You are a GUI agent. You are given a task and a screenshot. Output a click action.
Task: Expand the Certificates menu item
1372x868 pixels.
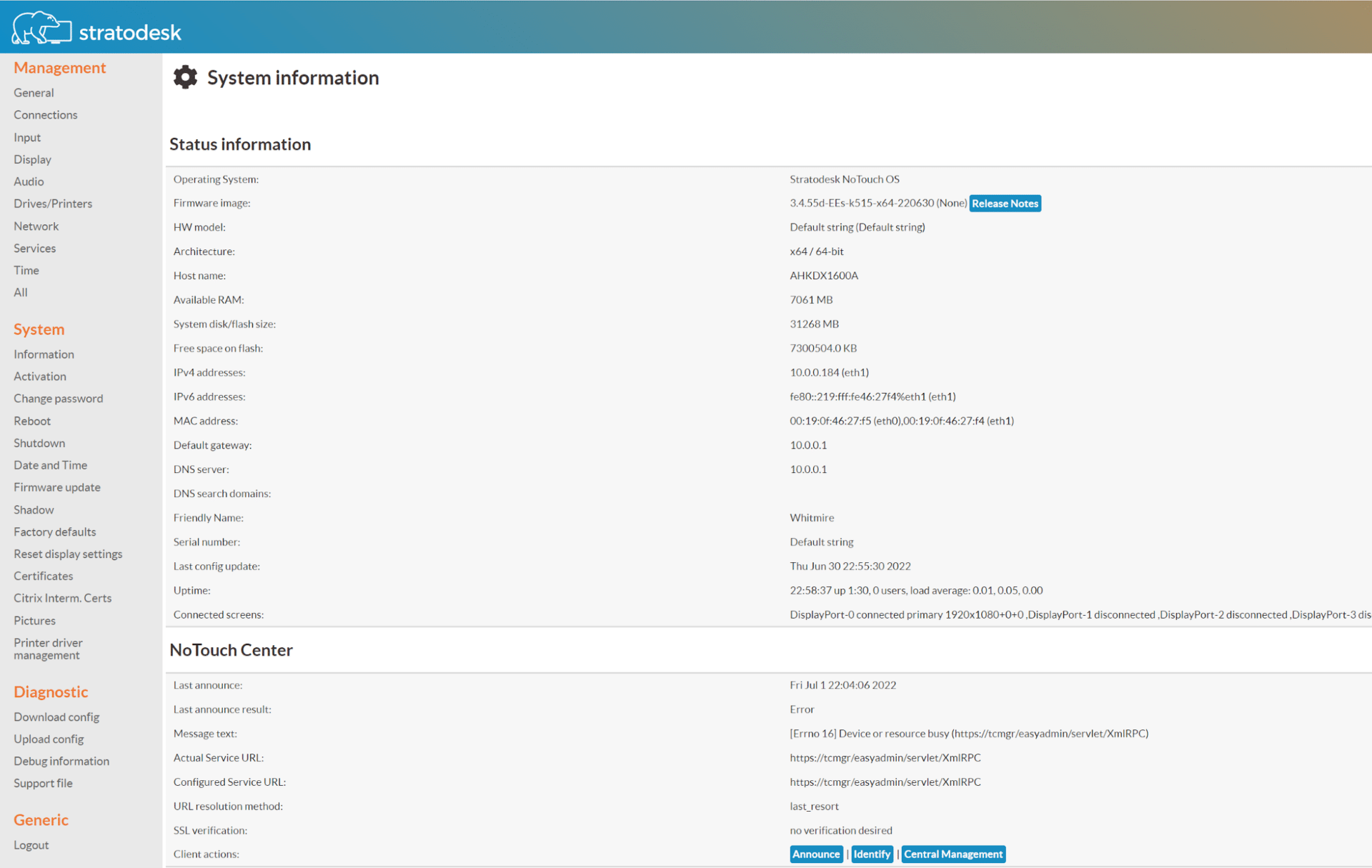(x=44, y=576)
